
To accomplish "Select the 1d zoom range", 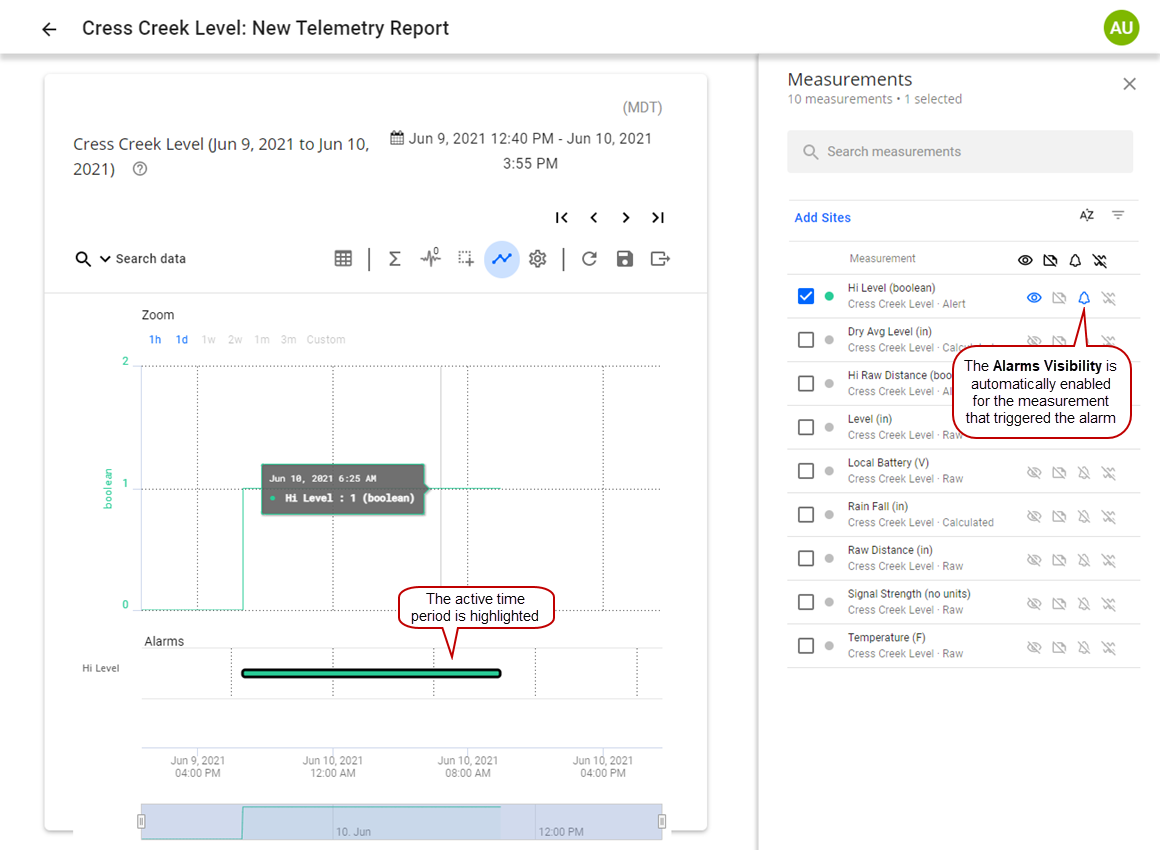I will [182, 340].
